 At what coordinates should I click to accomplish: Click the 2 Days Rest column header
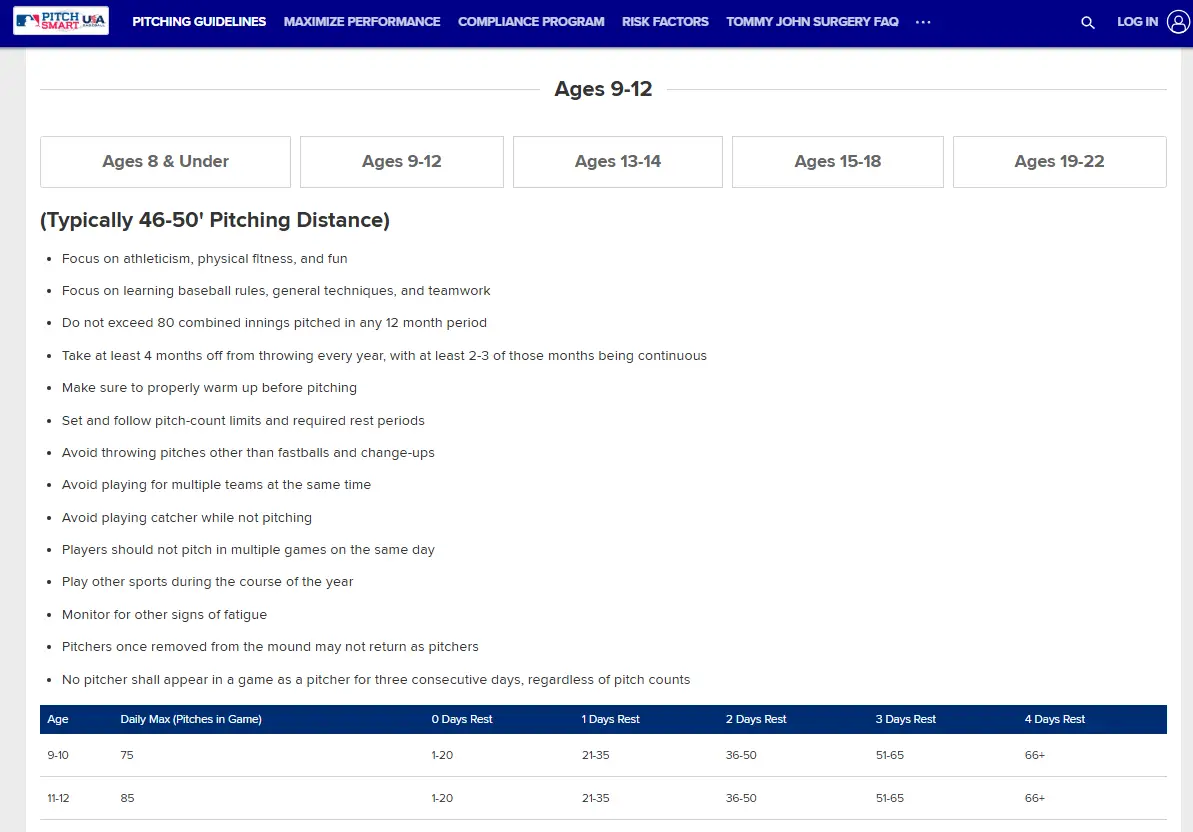(x=756, y=719)
